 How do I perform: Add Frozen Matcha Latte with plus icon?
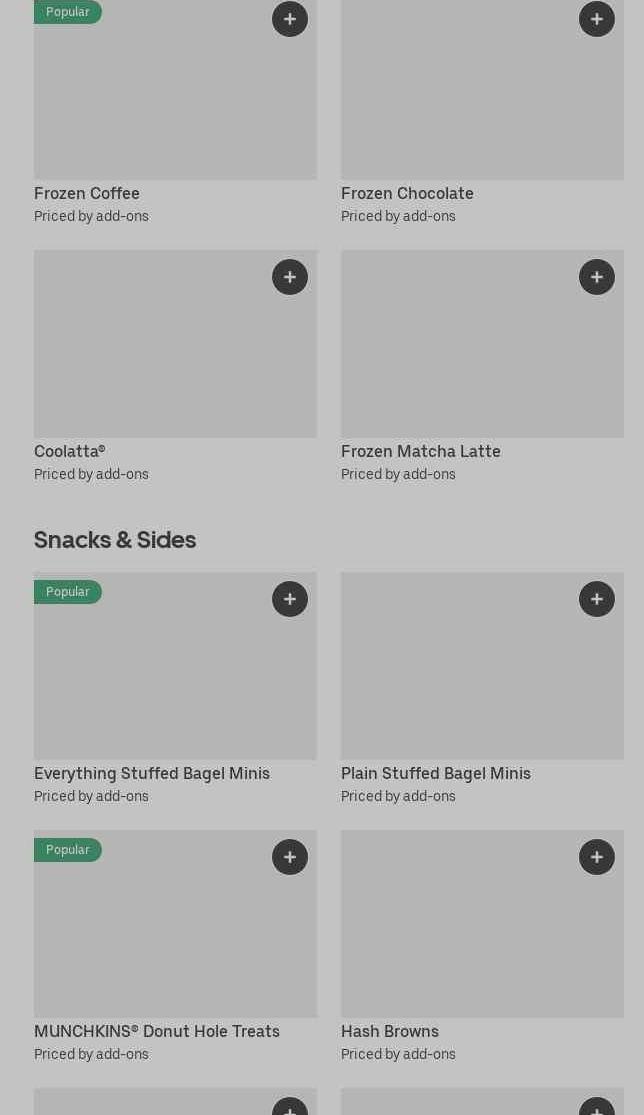tap(597, 277)
